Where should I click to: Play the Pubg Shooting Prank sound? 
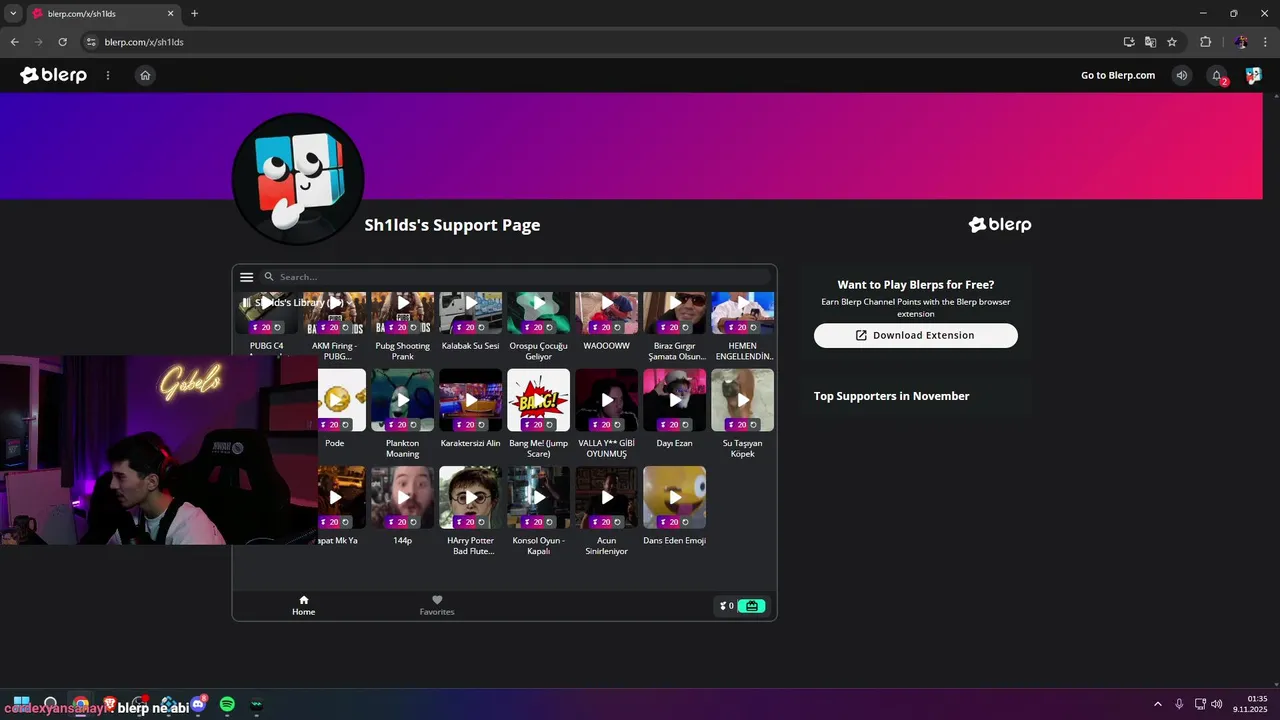403,303
